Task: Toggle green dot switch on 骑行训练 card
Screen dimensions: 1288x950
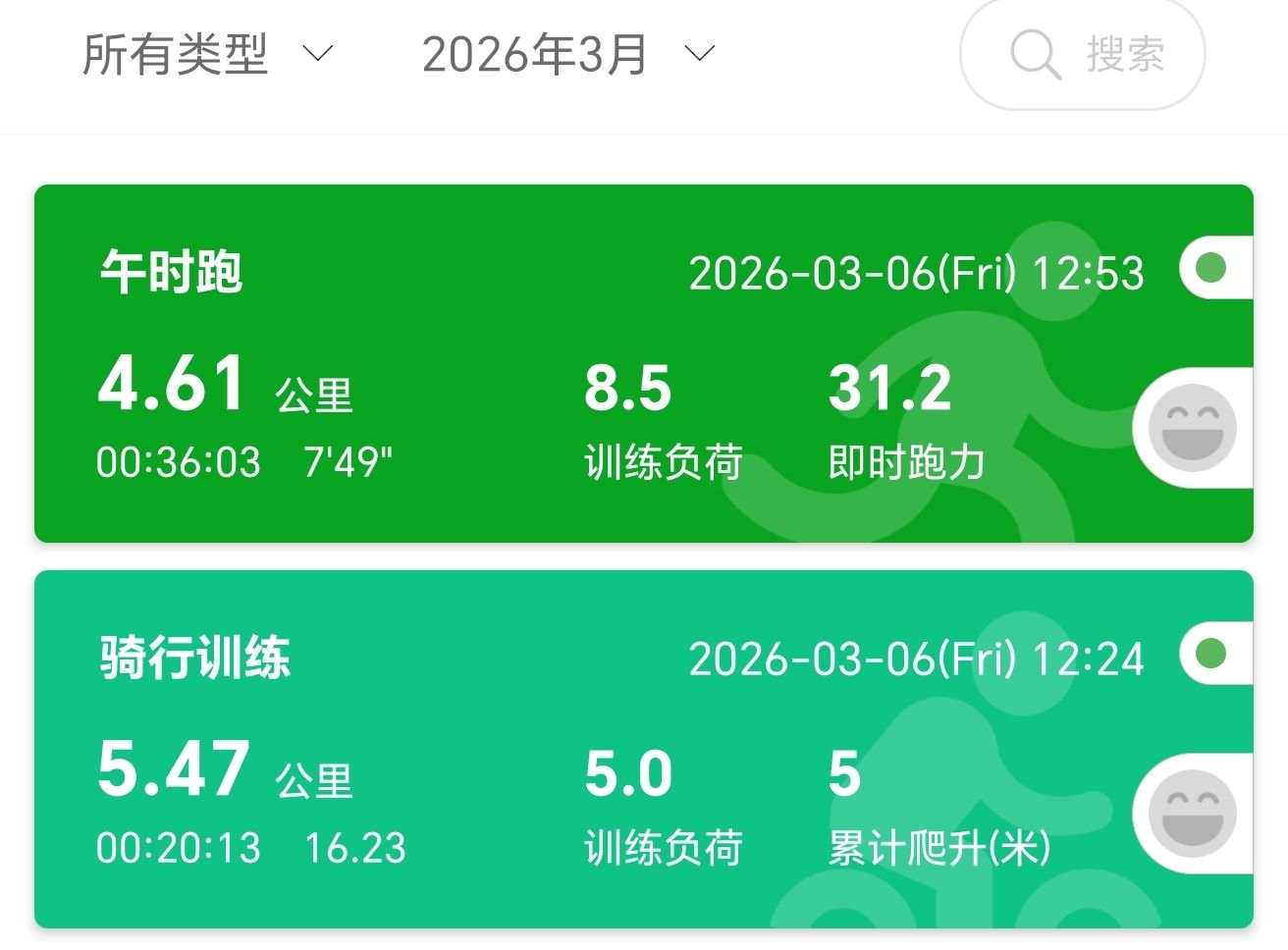Action: (1215, 654)
